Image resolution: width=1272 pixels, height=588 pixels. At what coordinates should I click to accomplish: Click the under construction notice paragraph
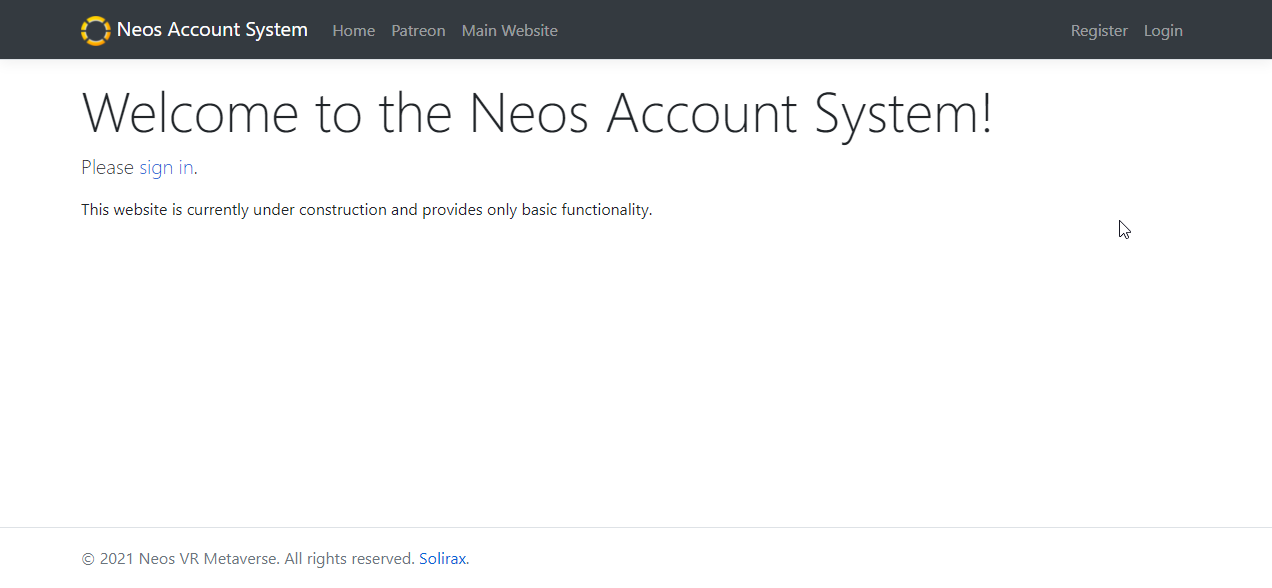tap(366, 210)
